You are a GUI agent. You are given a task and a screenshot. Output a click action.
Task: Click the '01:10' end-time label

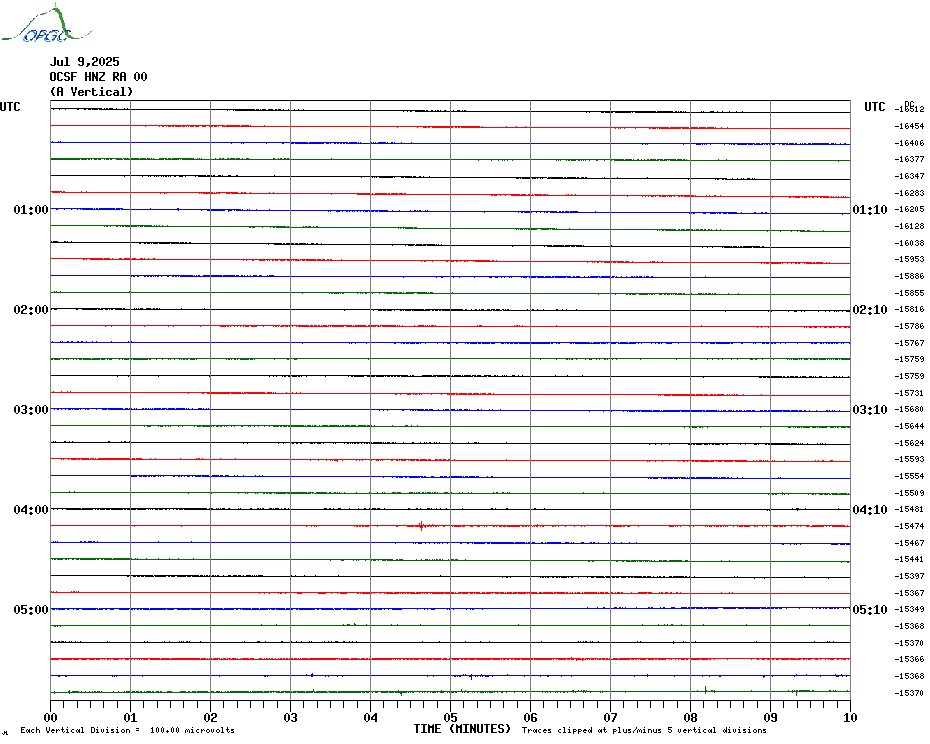point(870,210)
